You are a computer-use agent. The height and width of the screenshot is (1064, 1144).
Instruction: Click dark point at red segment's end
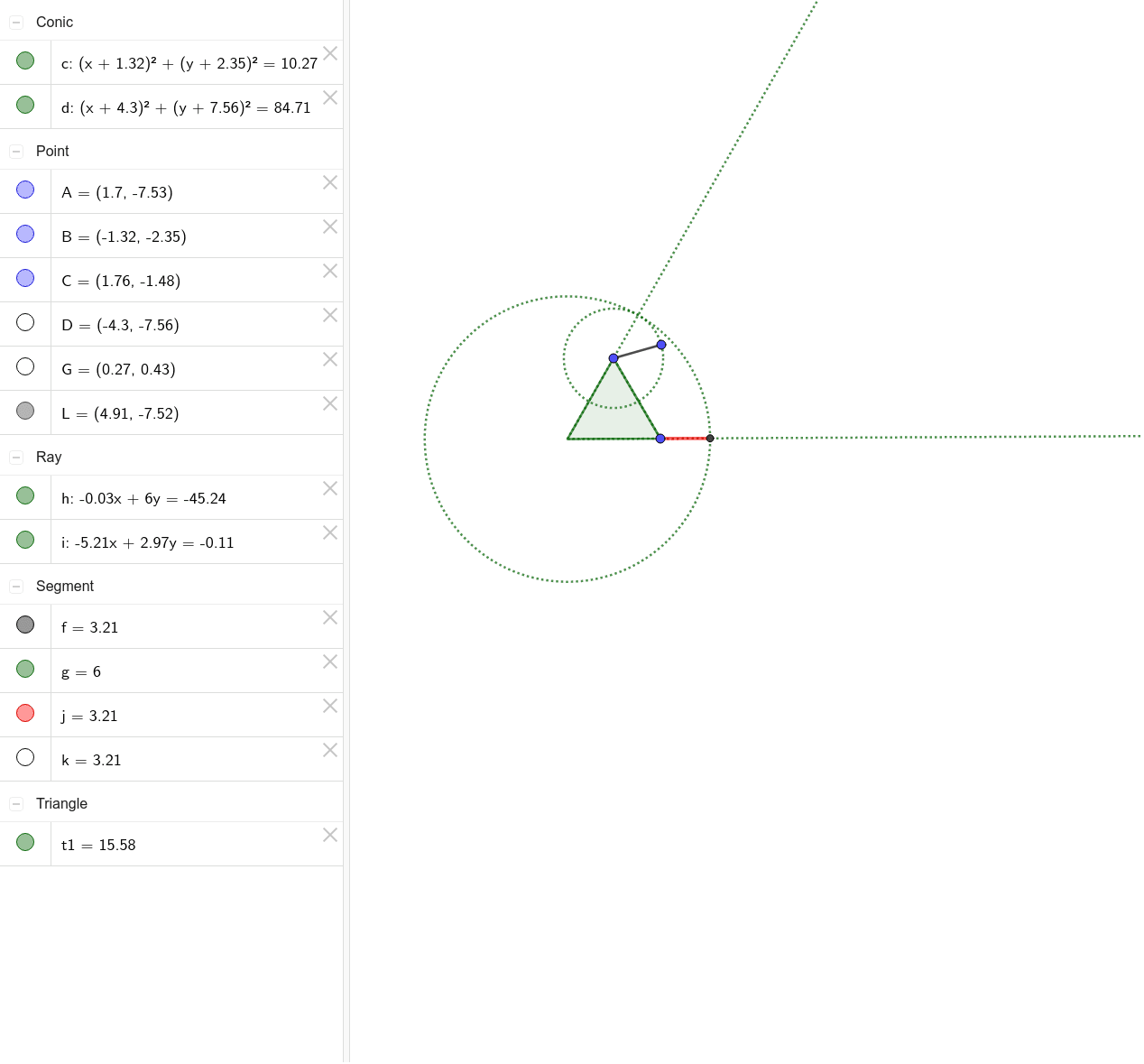pyautogui.click(x=710, y=439)
